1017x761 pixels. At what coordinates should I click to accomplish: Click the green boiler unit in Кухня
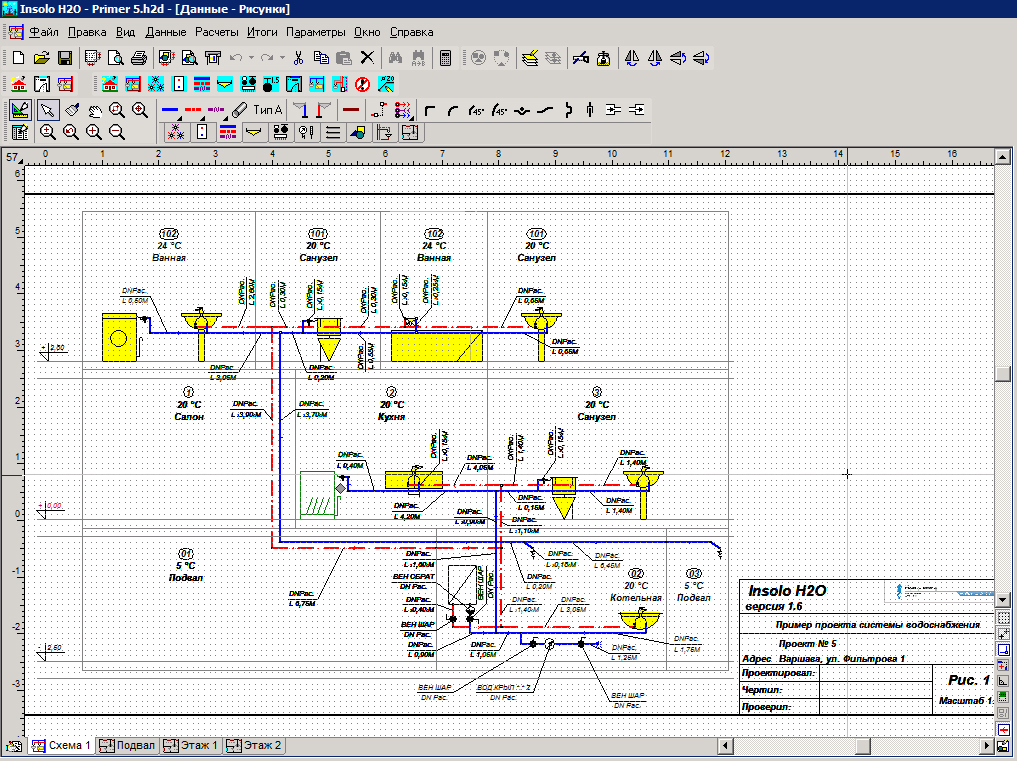coord(318,494)
